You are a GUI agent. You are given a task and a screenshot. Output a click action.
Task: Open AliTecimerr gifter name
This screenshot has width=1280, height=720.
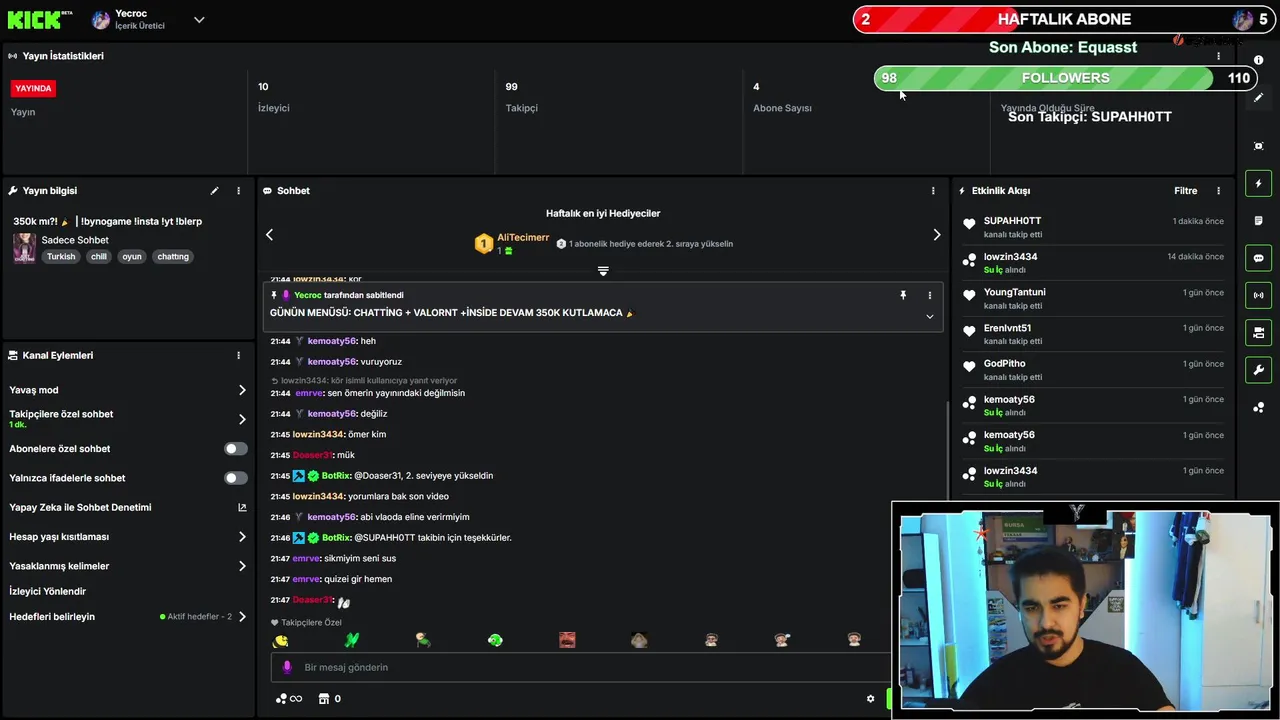click(x=523, y=238)
